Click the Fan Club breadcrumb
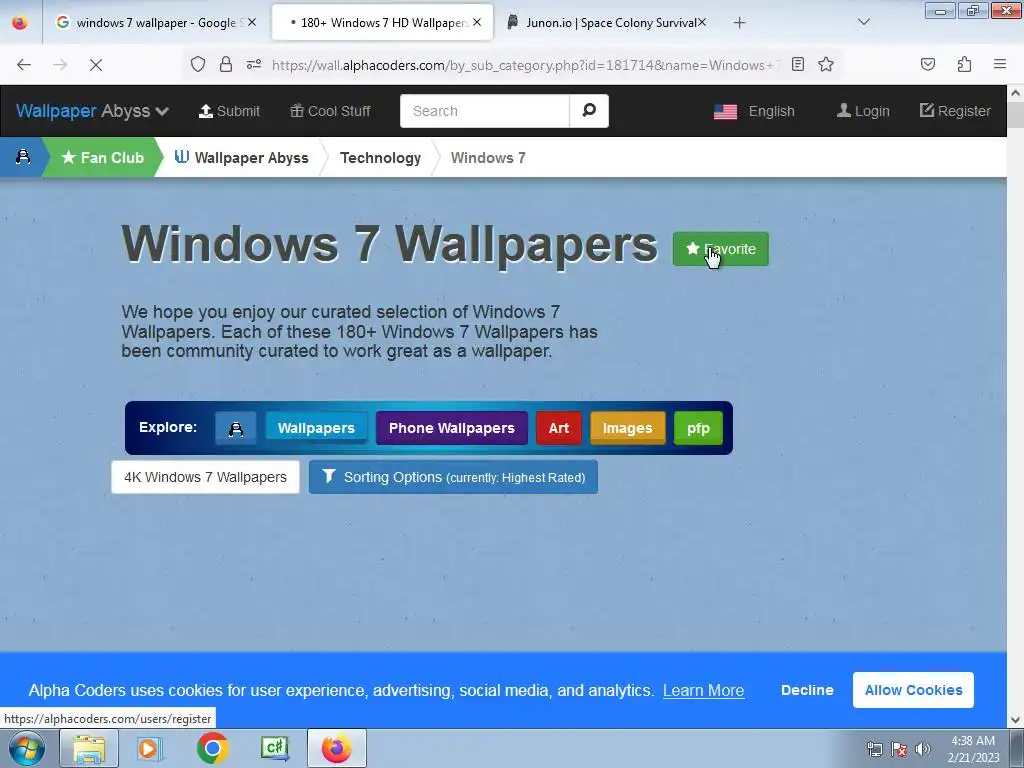Viewport: 1024px width, 768px height. coord(103,157)
